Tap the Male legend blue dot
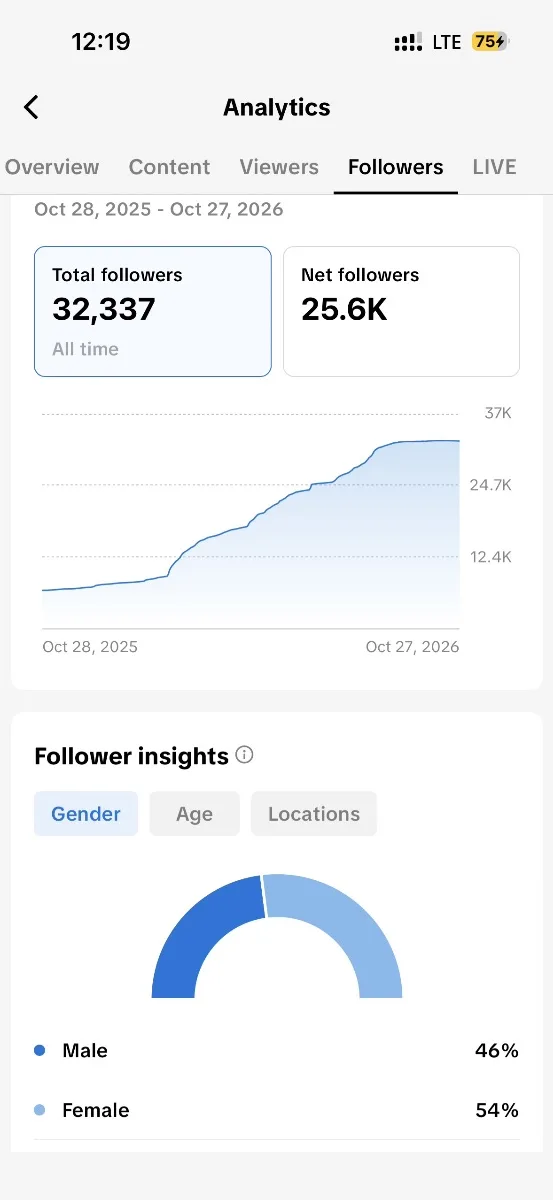Image resolution: width=553 pixels, height=1200 pixels. tap(40, 1050)
